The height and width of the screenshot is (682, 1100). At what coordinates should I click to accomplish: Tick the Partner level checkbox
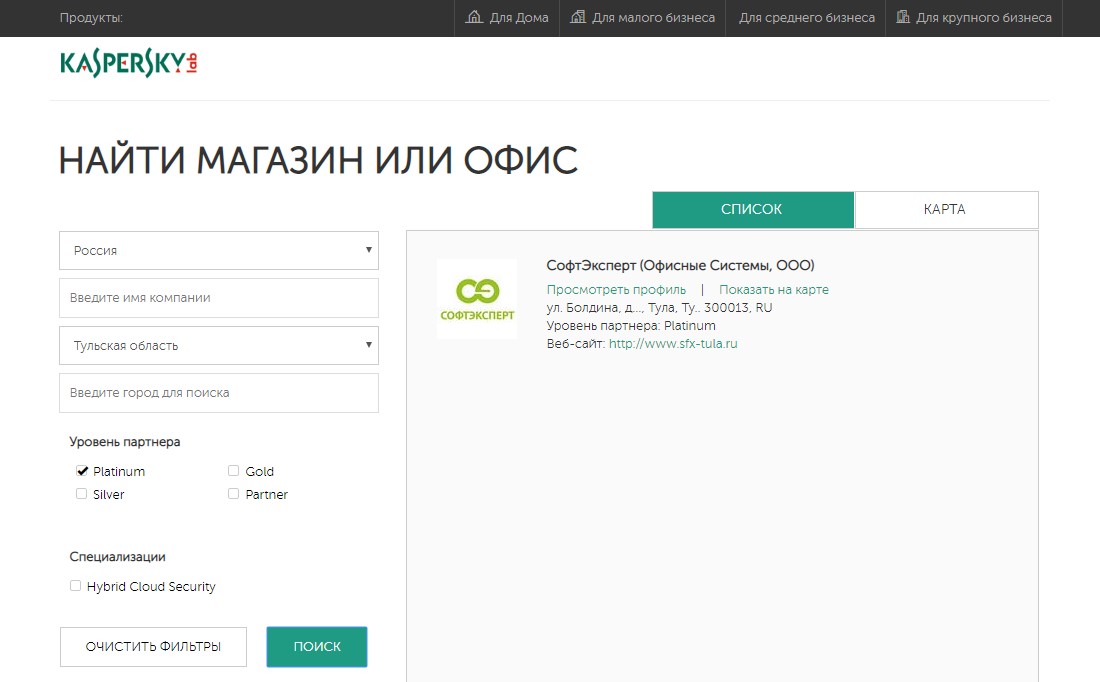coord(233,494)
